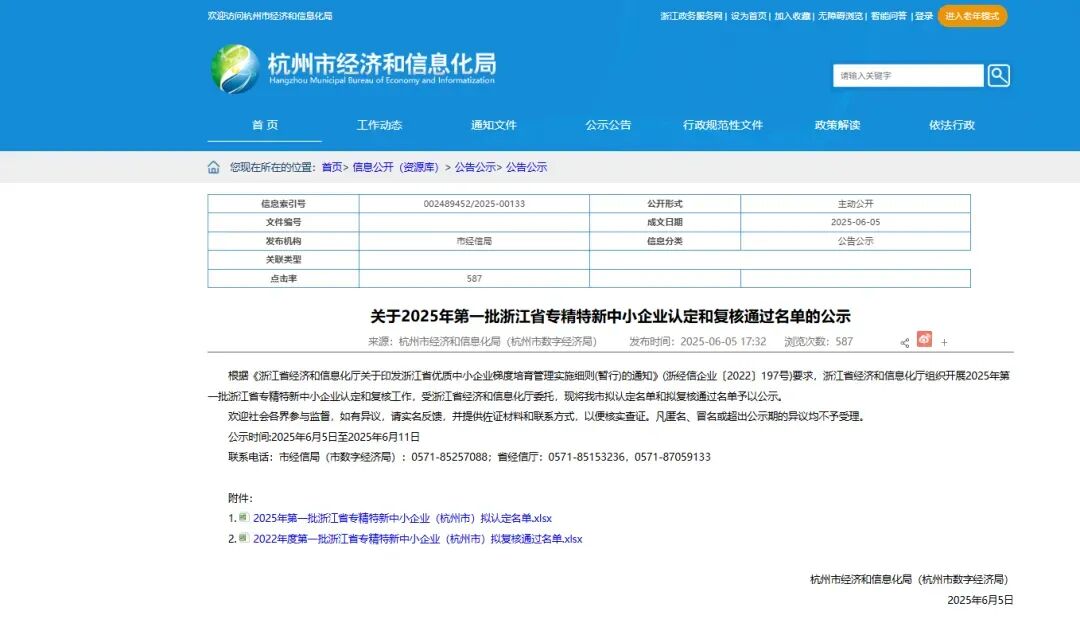This screenshot has width=1080, height=627.
Task: Click the 公告公示 category table cell
Action: click(x=855, y=241)
